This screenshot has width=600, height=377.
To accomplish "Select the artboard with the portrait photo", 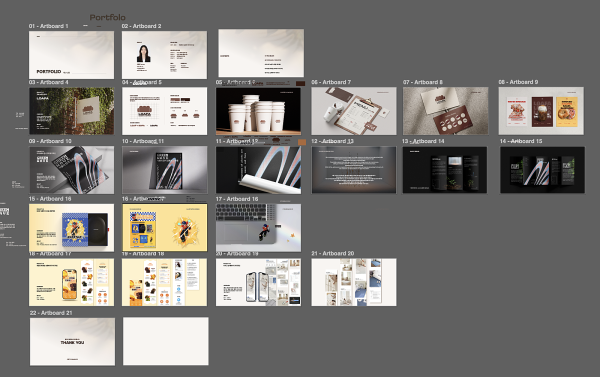I will 165,55.
